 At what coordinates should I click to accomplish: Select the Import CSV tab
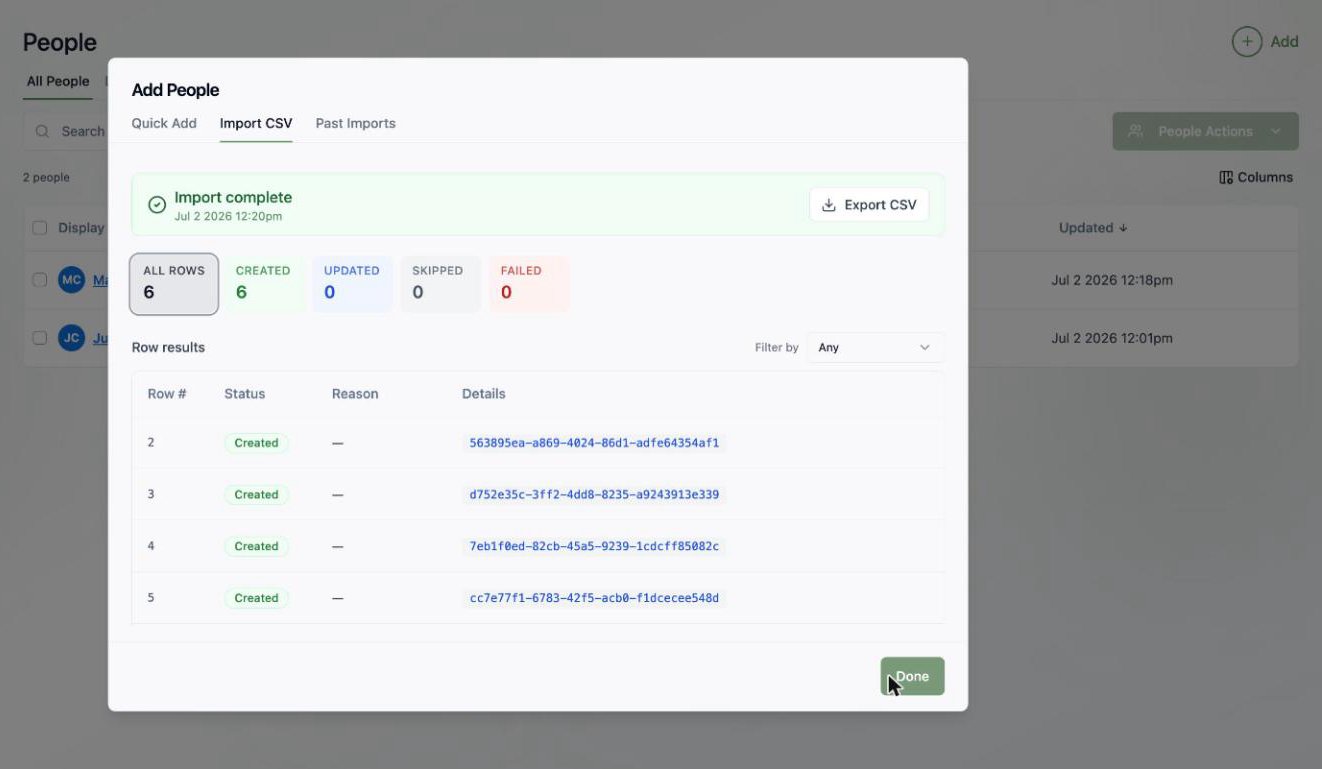point(256,123)
